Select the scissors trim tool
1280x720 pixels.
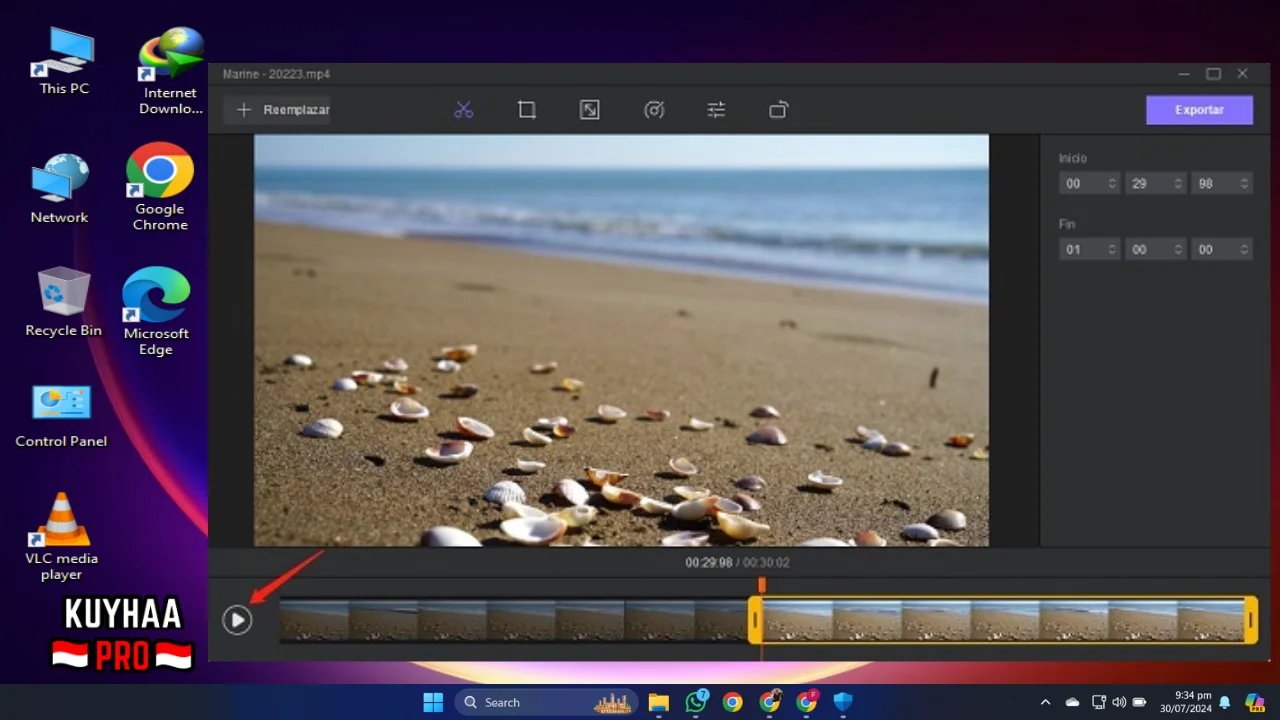pyautogui.click(x=463, y=110)
